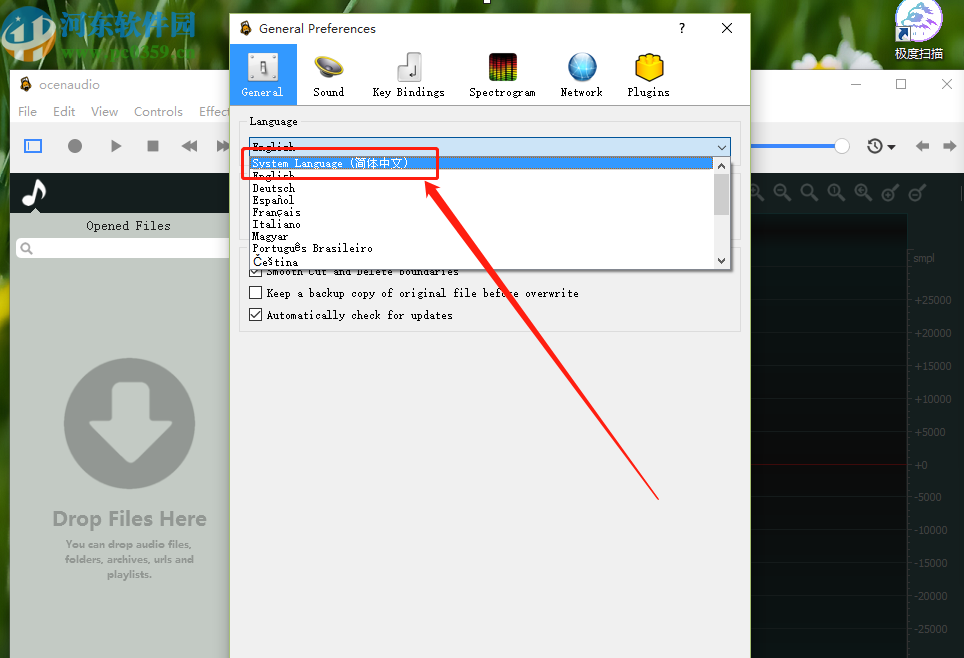964x658 pixels.
Task: Click the Stop button in ocenaudio toolbar
Action: 153,146
